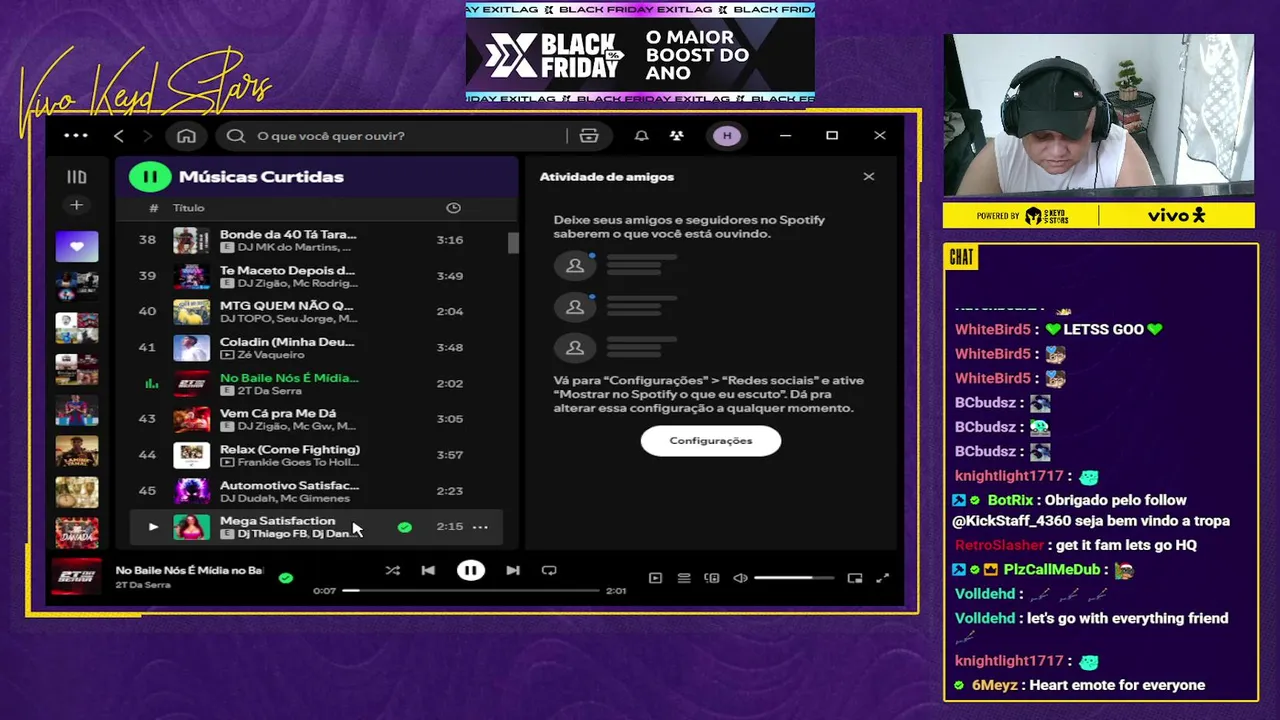
Task: Close the 'Atividade de amigos' panel
Action: pos(868,177)
